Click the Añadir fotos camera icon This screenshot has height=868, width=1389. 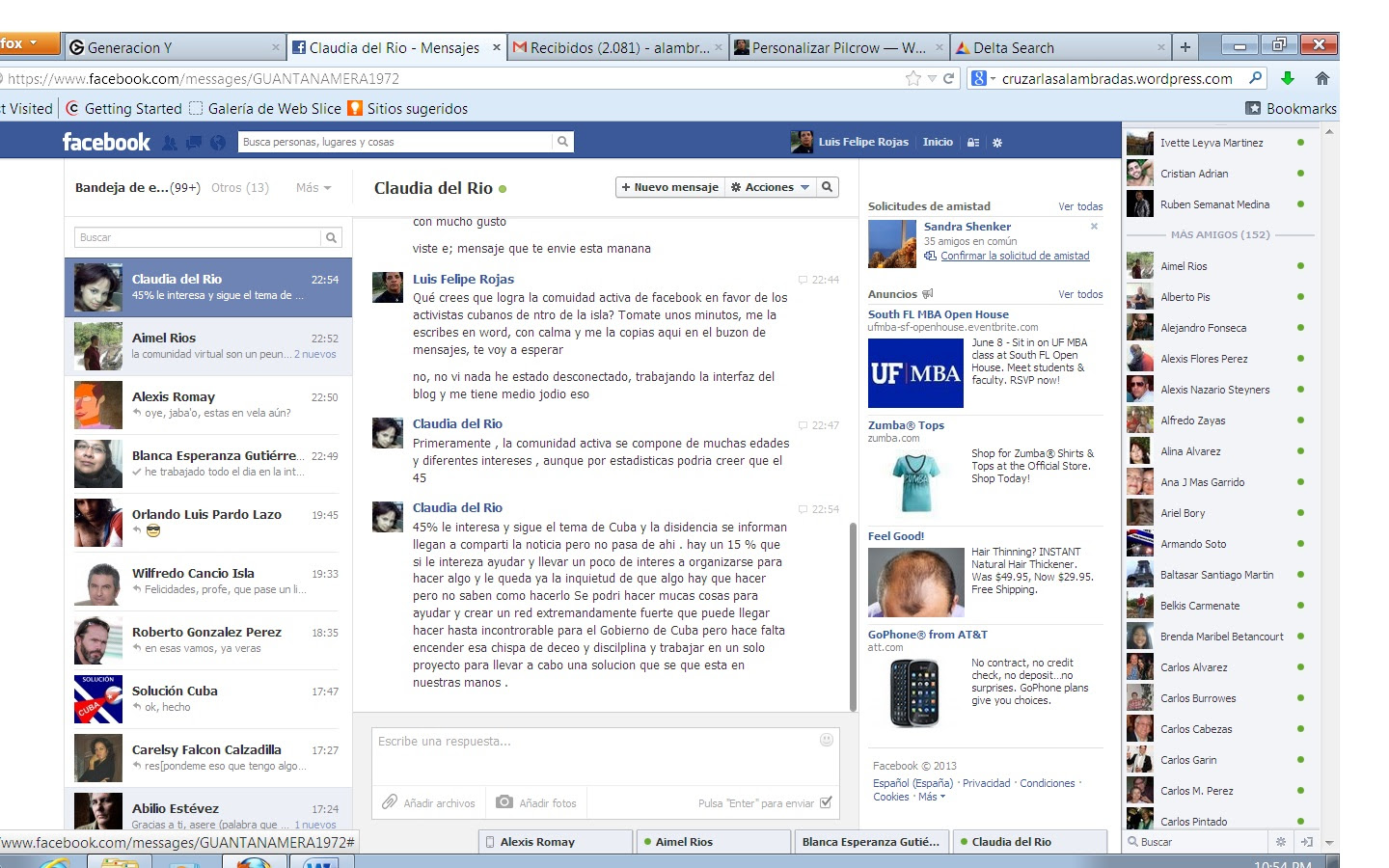[x=504, y=802]
